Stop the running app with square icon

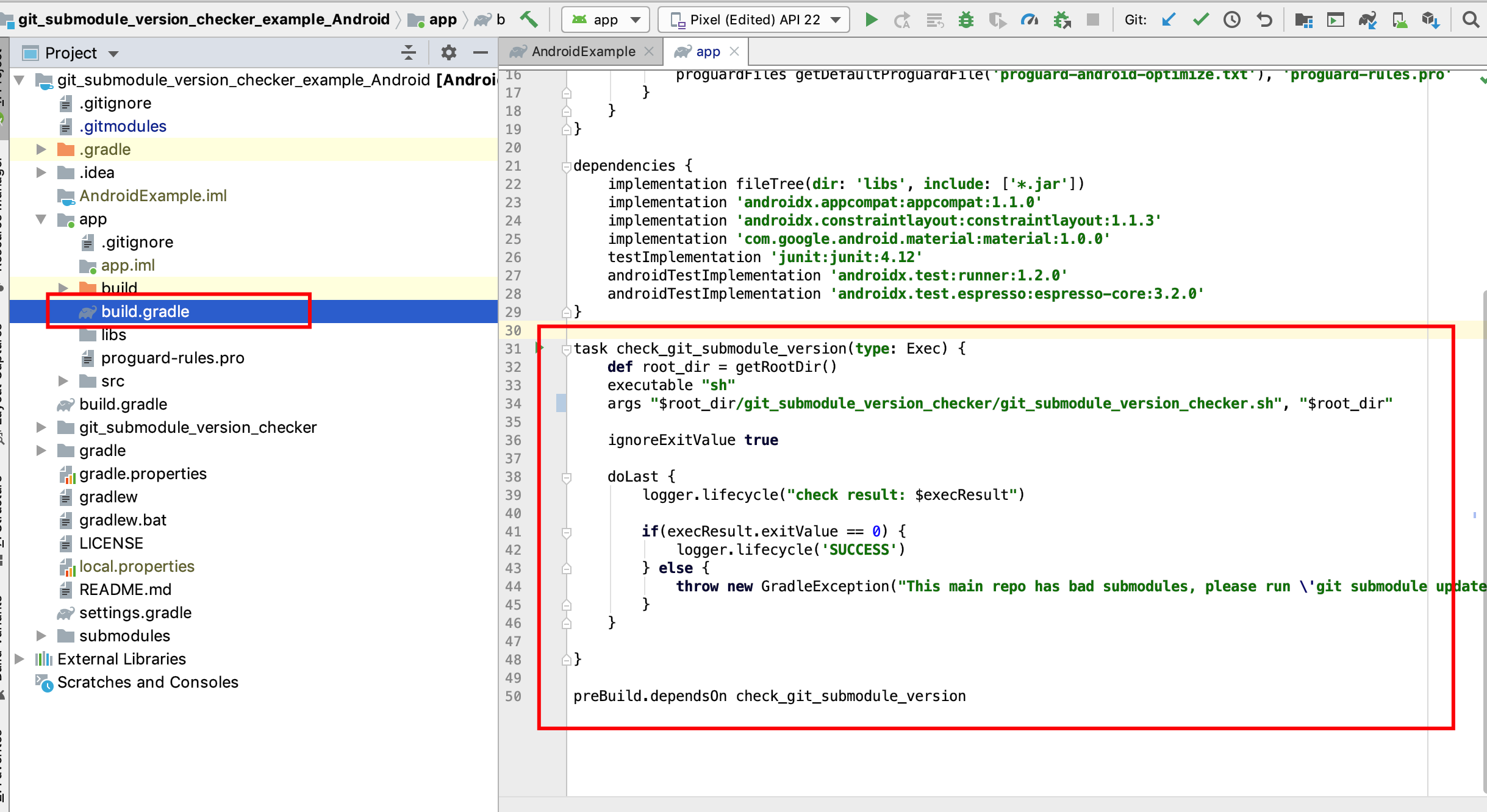[x=1094, y=19]
